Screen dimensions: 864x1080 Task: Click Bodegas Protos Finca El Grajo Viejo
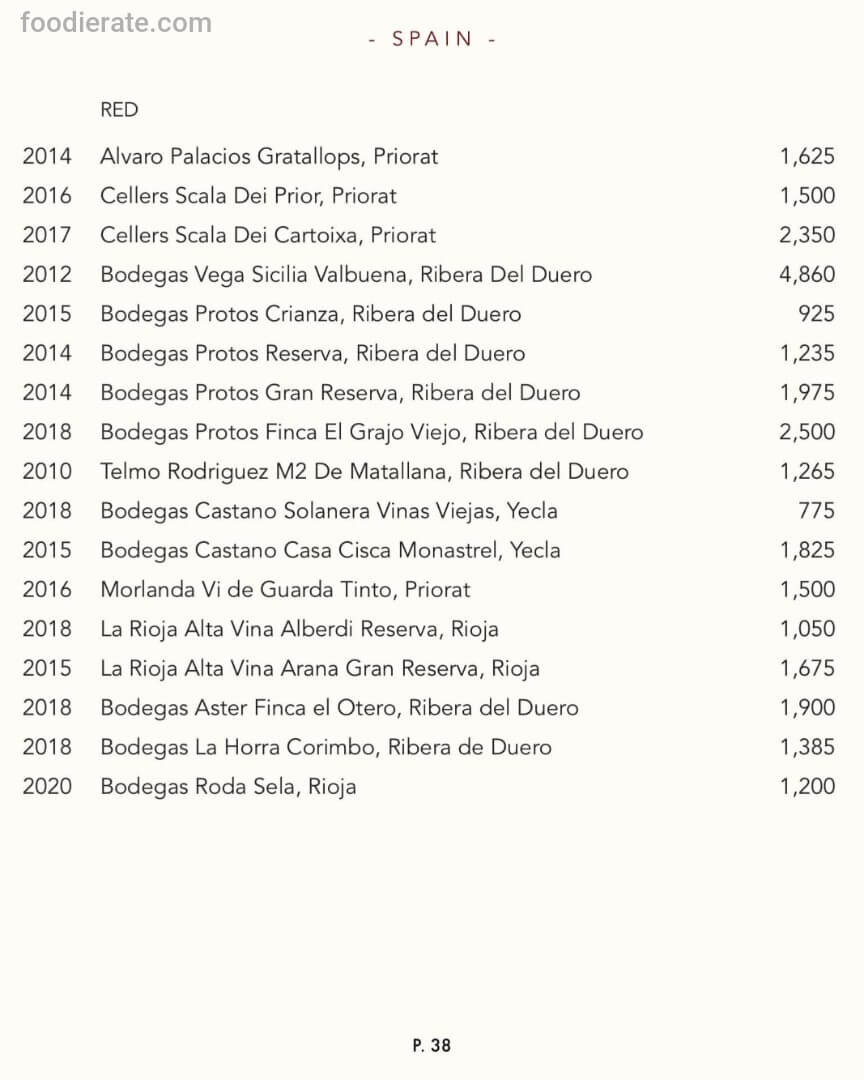pos(371,432)
